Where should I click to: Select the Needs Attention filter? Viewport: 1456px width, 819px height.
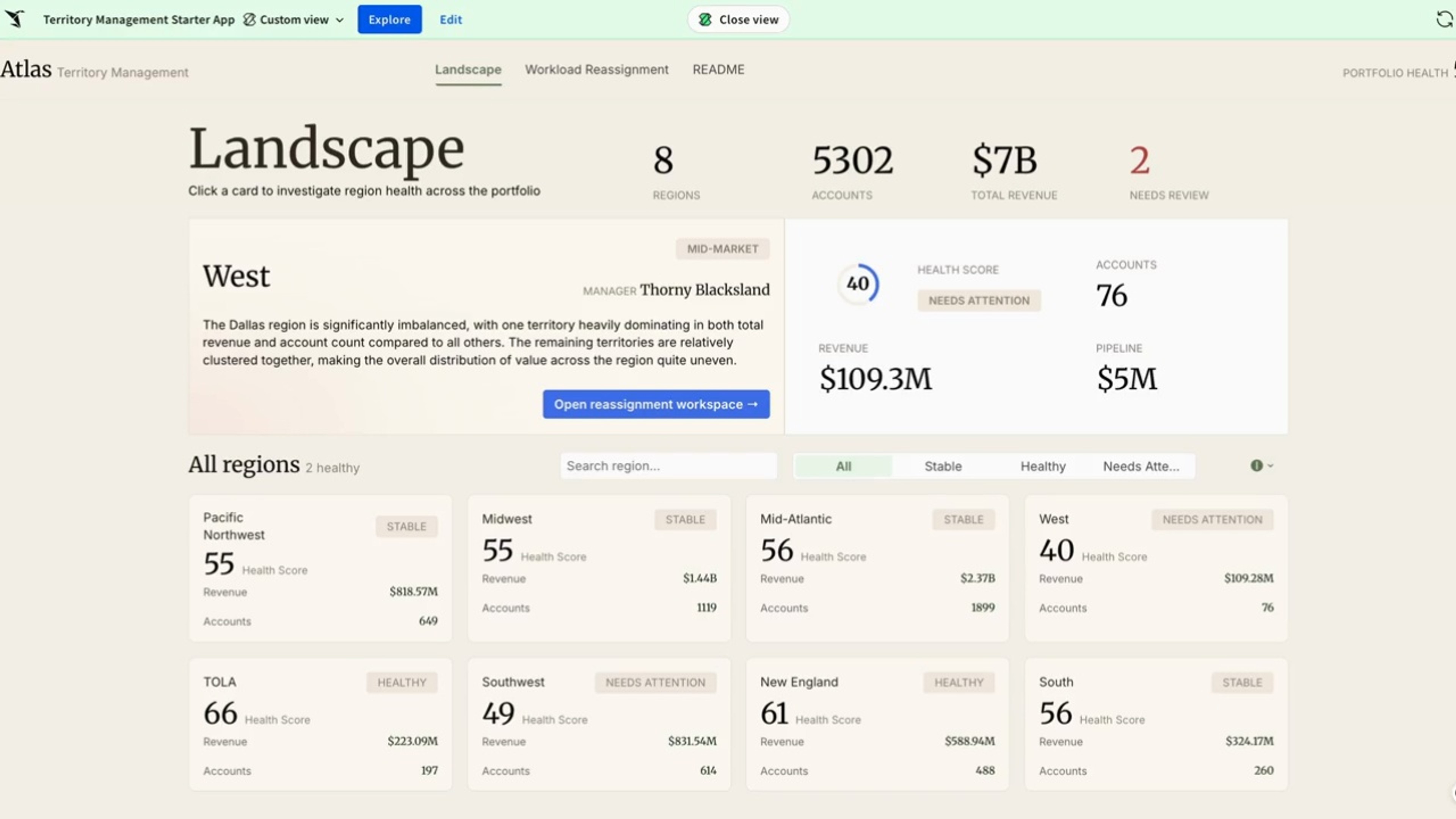pos(1141,466)
